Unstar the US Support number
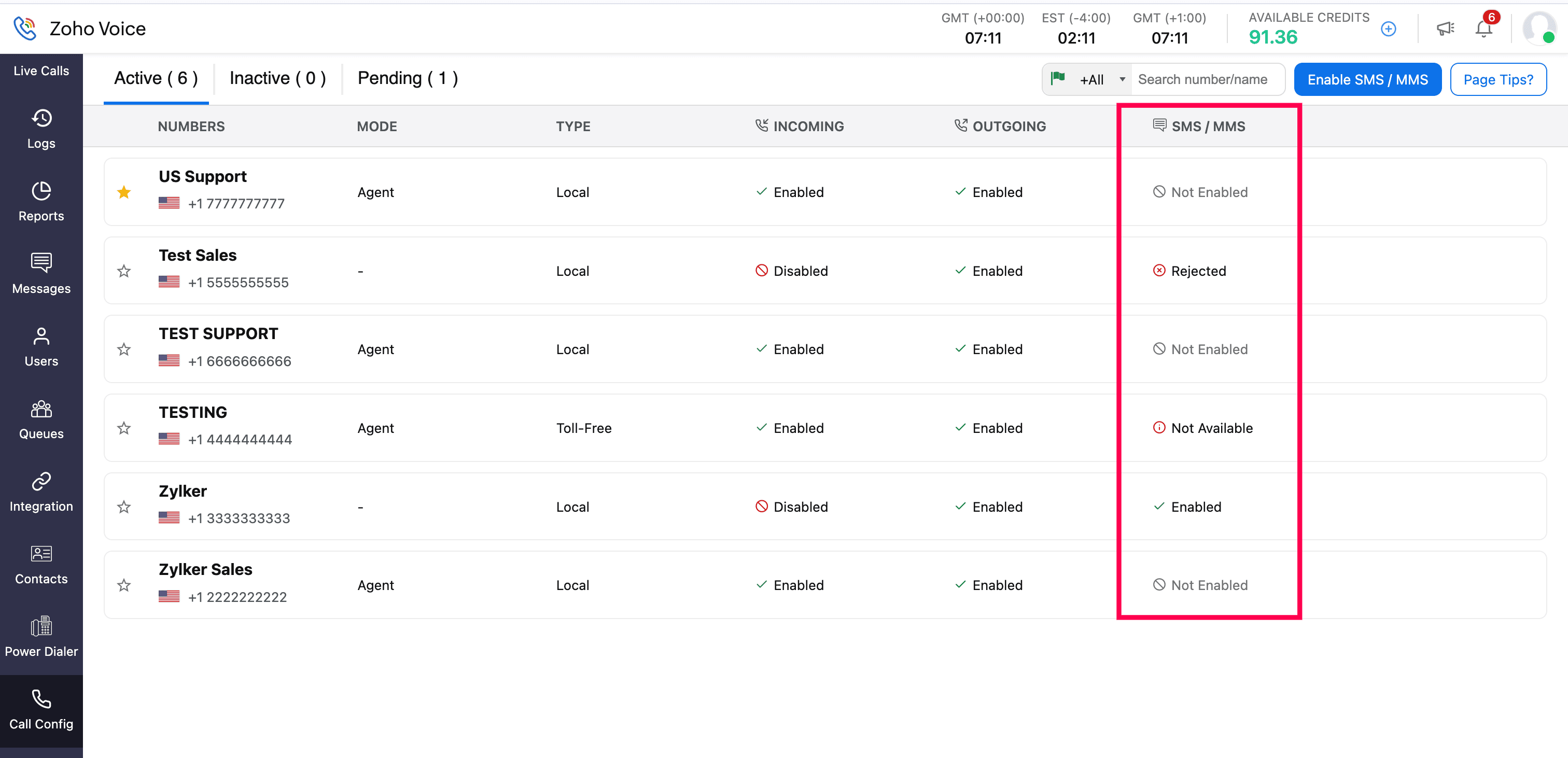The image size is (1568, 758). tap(124, 192)
